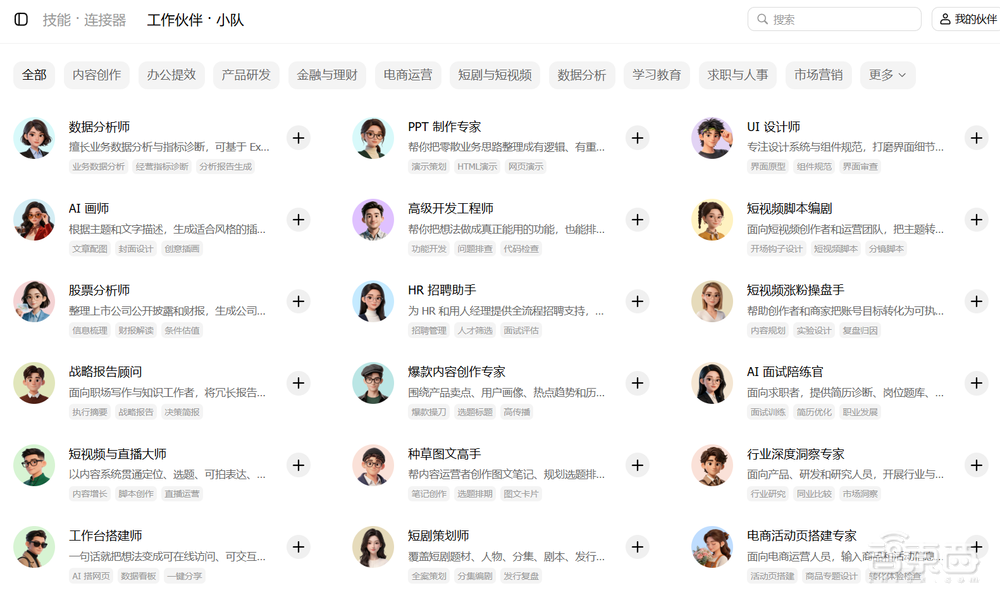Select the 全部 category filter
This screenshot has height=602, width=1000.
pyautogui.click(x=34, y=75)
